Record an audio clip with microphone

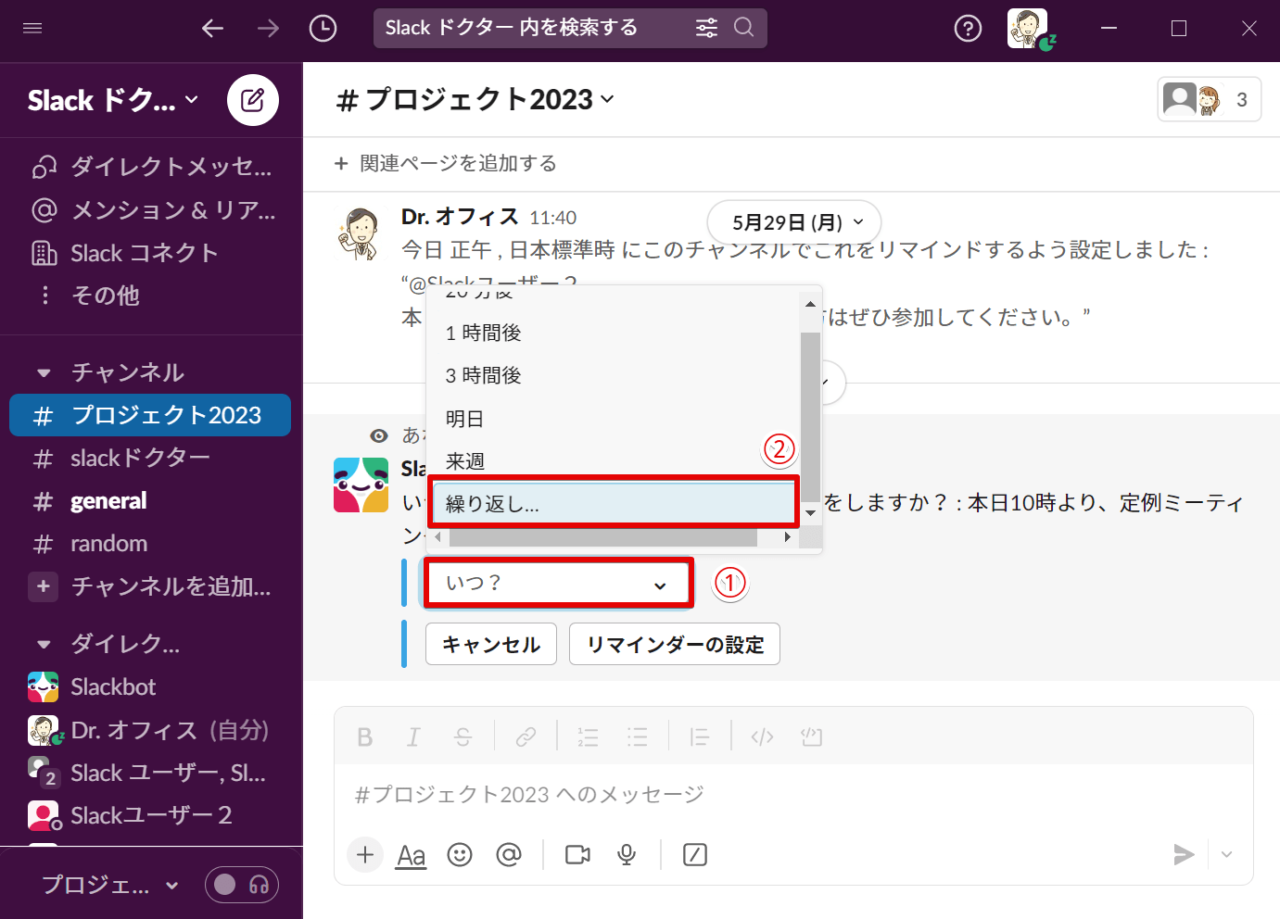pyautogui.click(x=627, y=855)
